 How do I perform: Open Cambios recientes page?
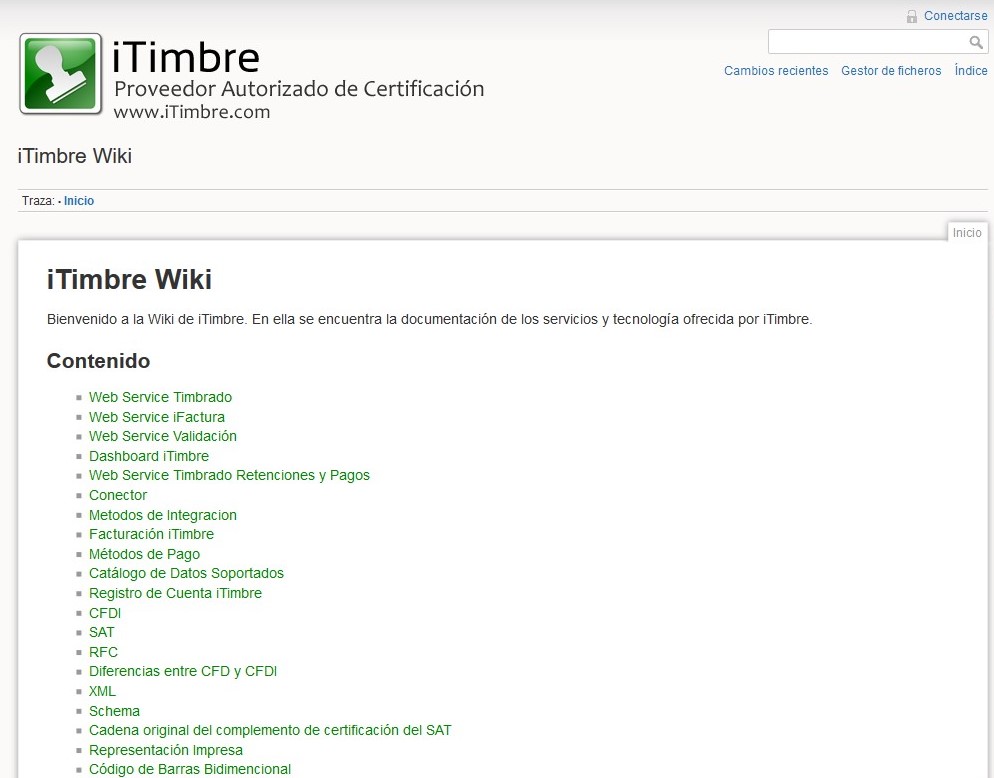(776, 71)
